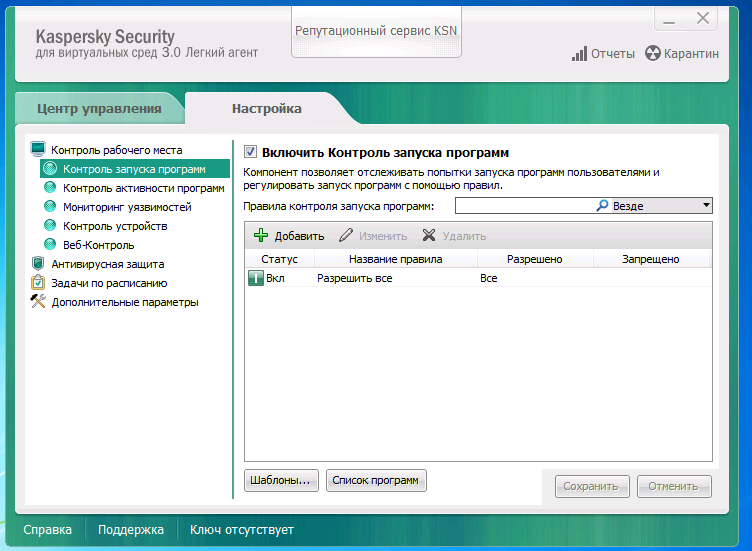
Task: Click the green plus icon for Добавить
Action: click(x=261, y=235)
